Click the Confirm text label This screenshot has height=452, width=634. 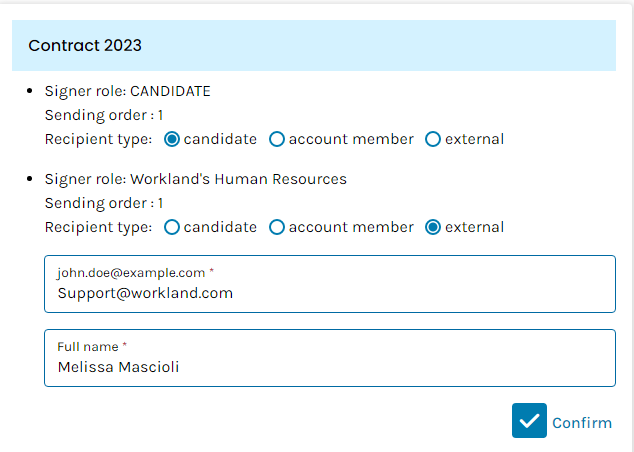pyautogui.click(x=581, y=422)
